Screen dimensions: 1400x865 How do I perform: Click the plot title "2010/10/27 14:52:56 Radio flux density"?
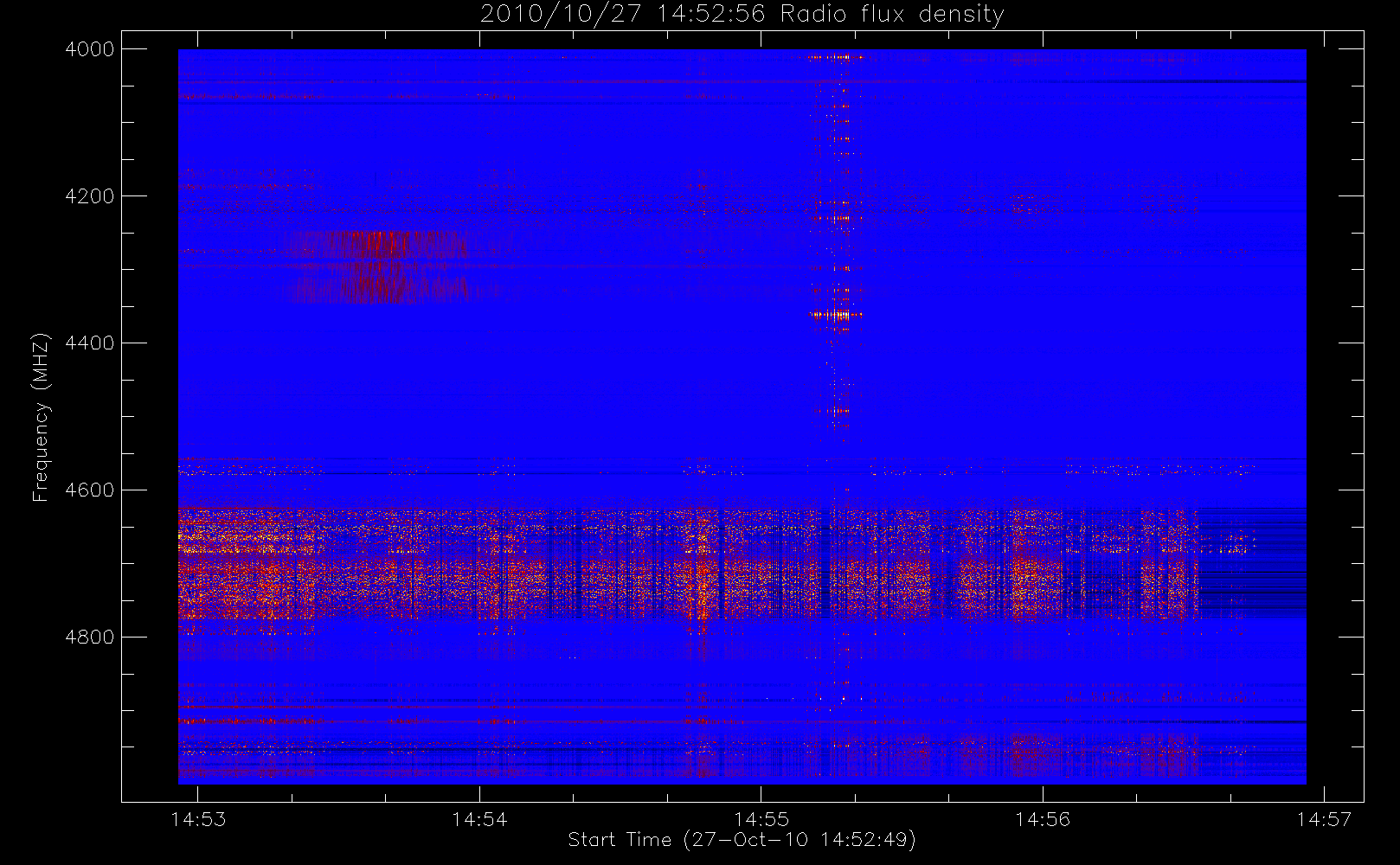click(x=742, y=15)
